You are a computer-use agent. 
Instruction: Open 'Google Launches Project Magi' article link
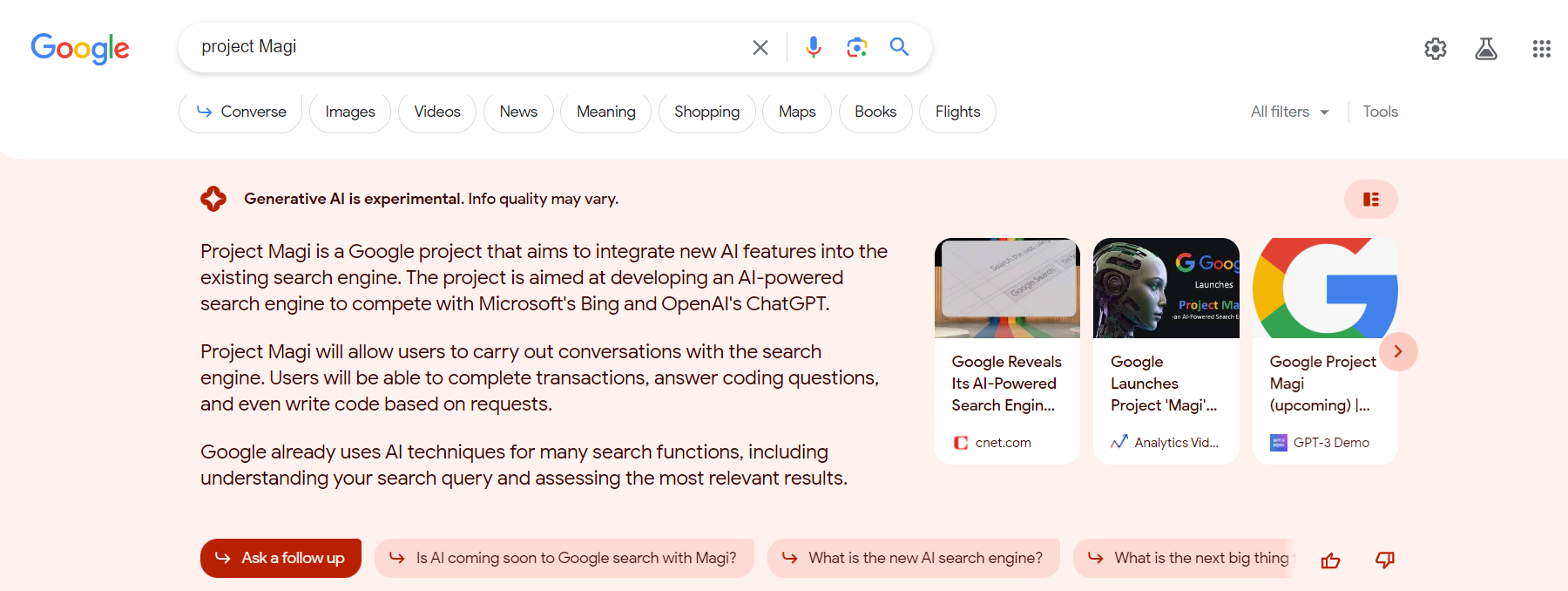pyautogui.click(x=1164, y=384)
